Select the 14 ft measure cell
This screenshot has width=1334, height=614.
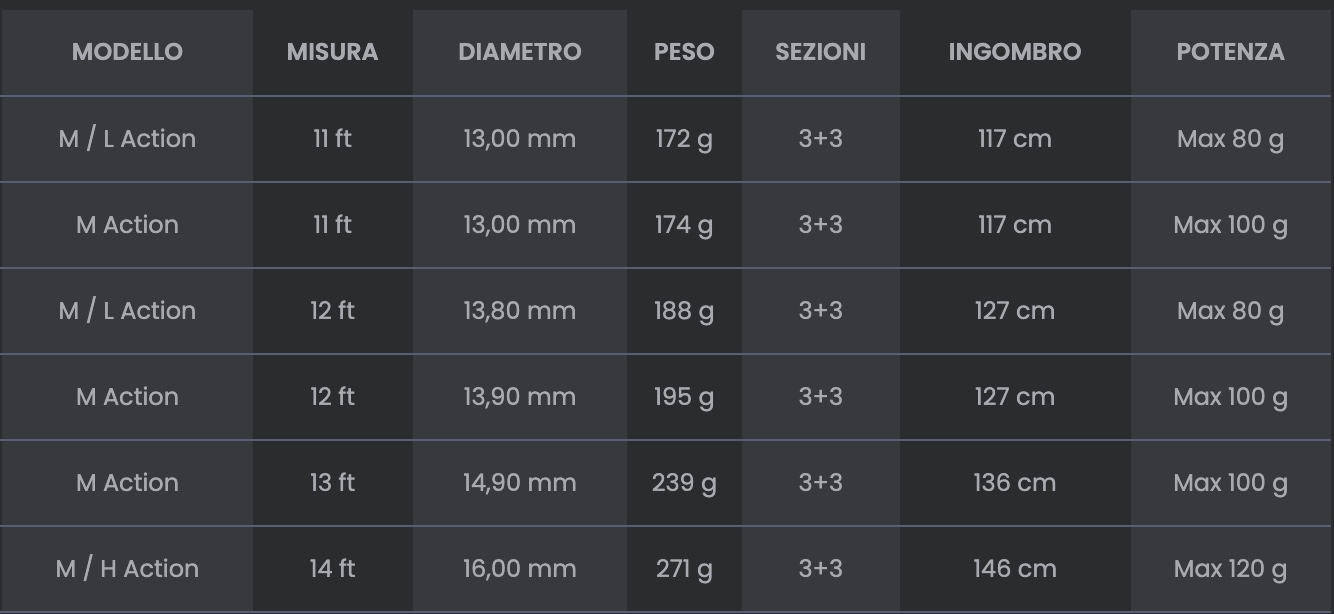332,569
